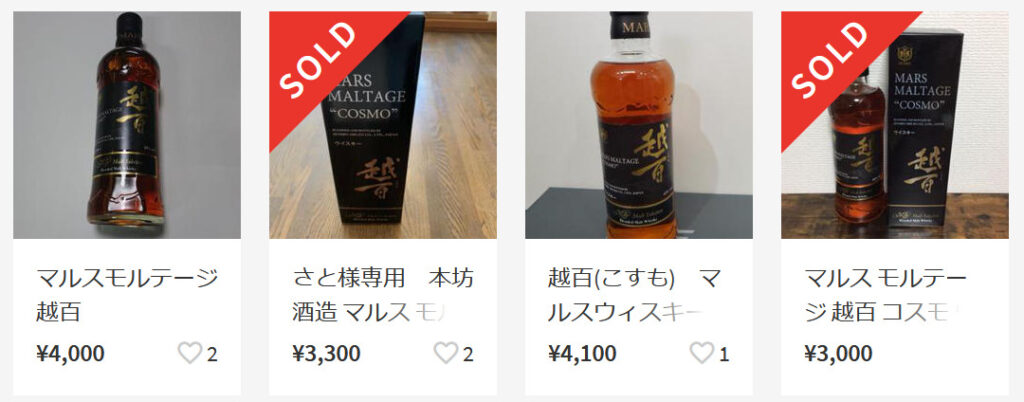Click like count 1 on third listing
This screenshot has width=1024, height=402.
tap(724, 354)
